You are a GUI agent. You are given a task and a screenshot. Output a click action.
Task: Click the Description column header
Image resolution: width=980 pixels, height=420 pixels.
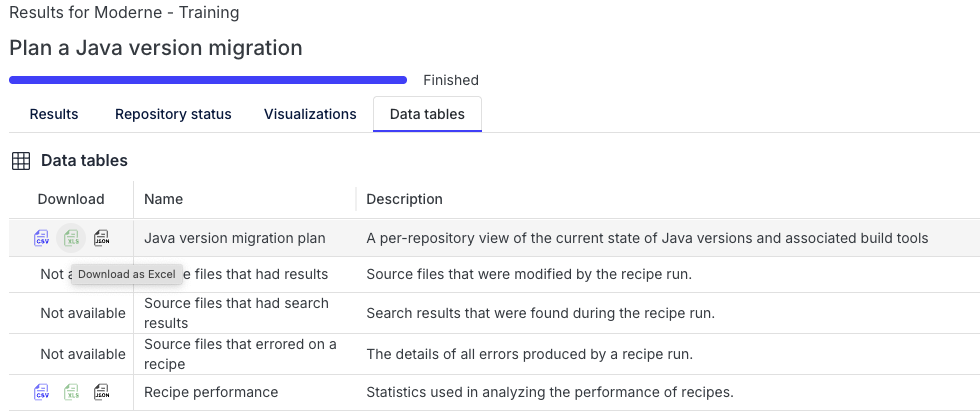coord(404,199)
